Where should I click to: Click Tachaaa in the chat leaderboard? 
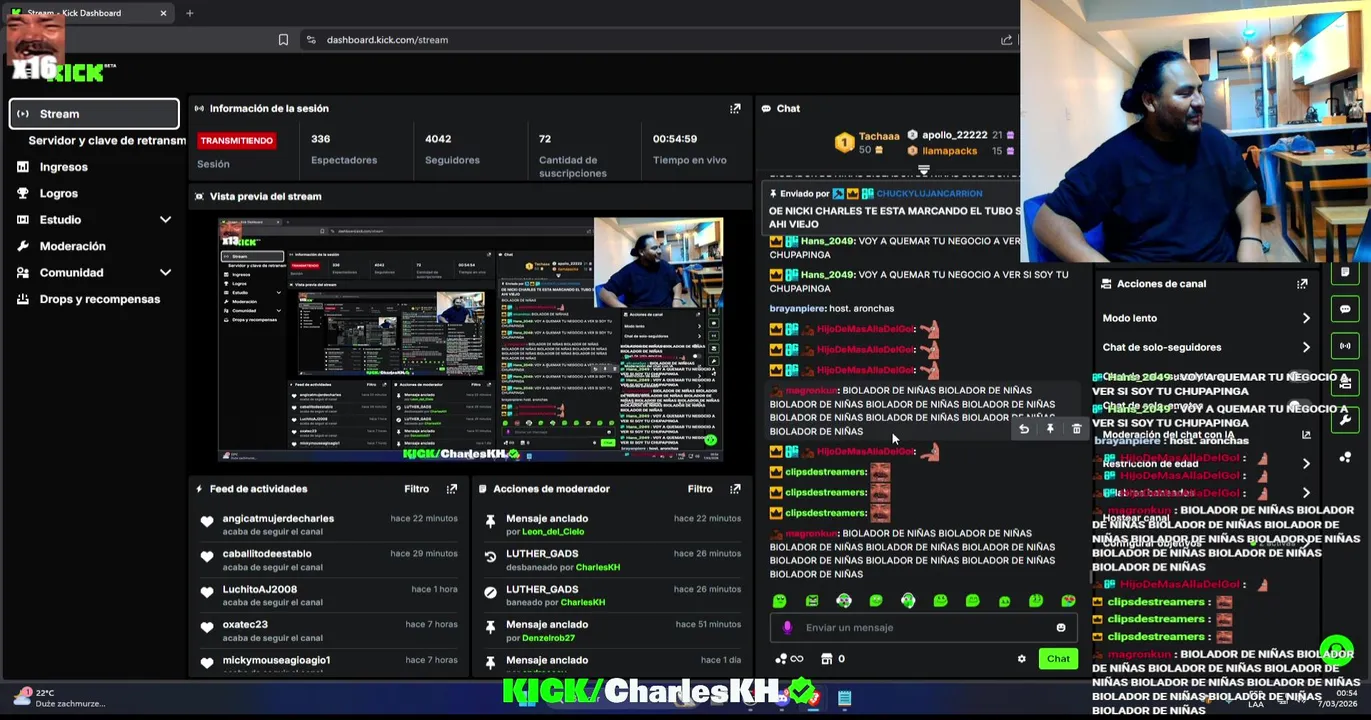coord(879,136)
